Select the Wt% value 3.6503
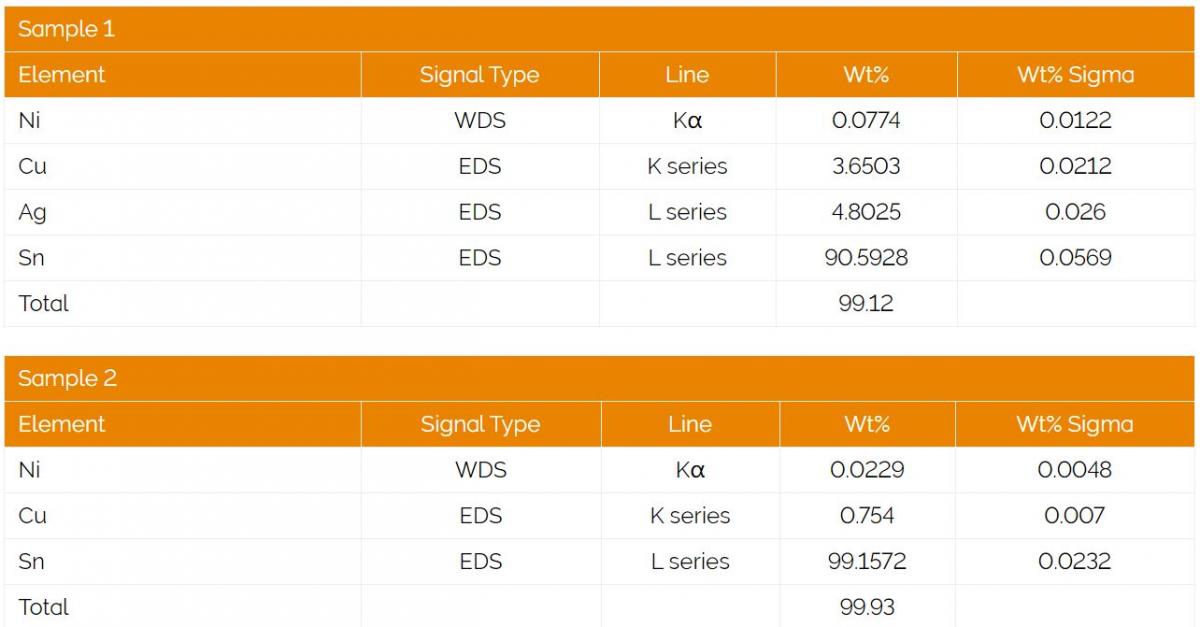This screenshot has width=1200, height=627. (866, 166)
